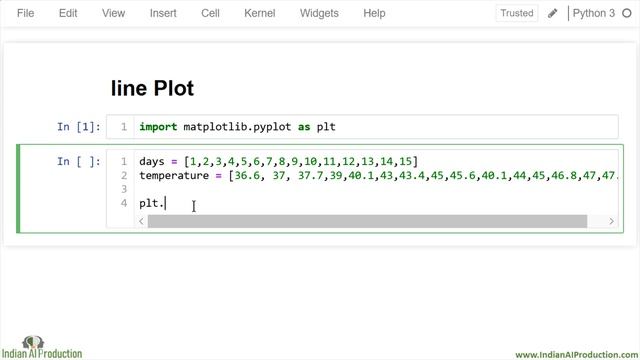Open the View menu
The height and width of the screenshot is (360, 640).
pyautogui.click(x=113, y=13)
